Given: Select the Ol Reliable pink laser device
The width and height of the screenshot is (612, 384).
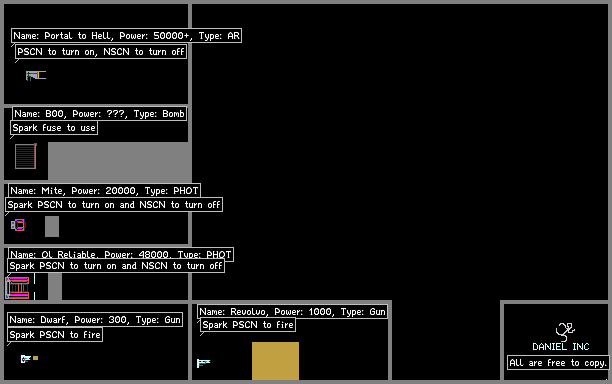Looking at the screenshot, I should [x=17, y=288].
